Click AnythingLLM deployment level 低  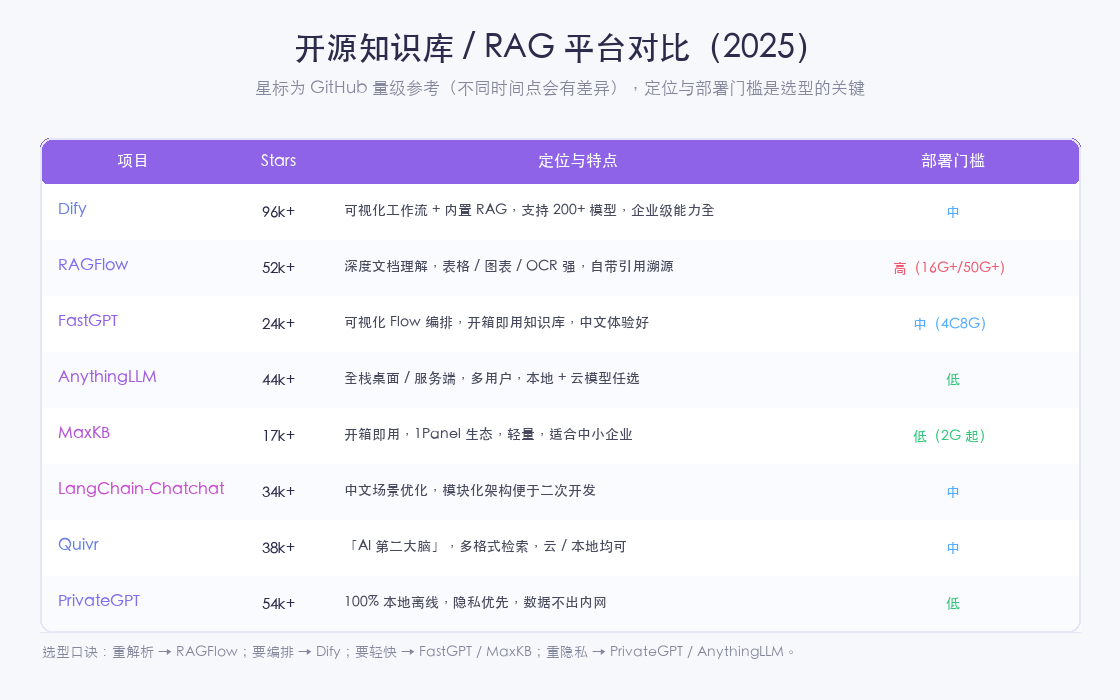pos(953,379)
